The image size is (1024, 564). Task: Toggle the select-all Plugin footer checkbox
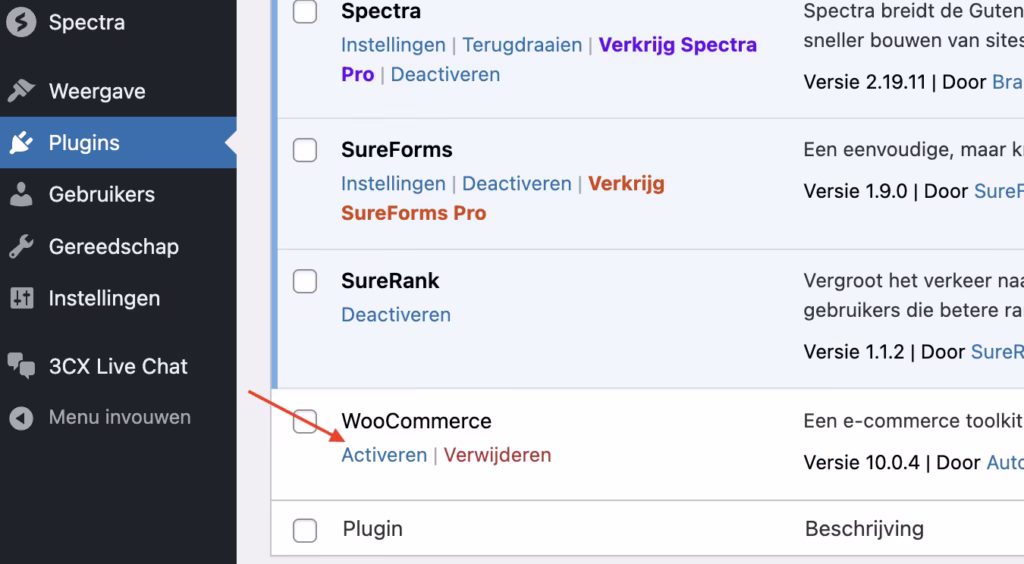point(305,530)
